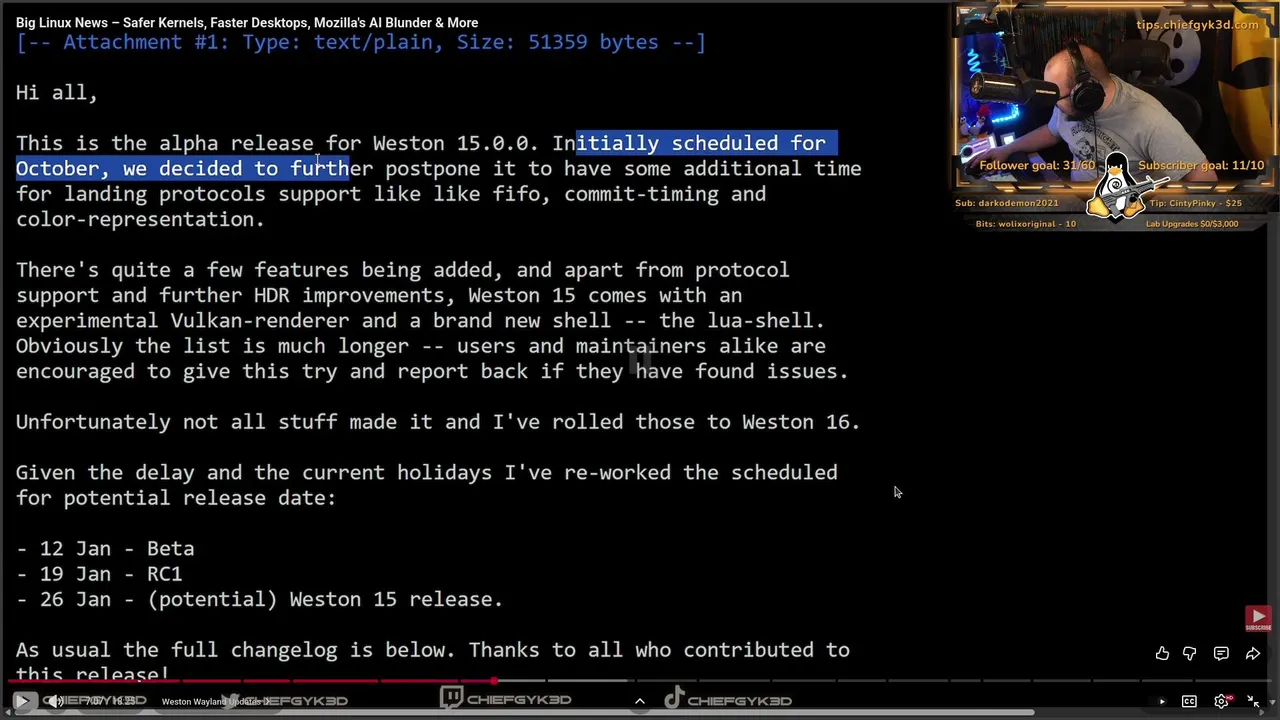The height and width of the screenshot is (720, 1280).
Task: Mute the video volume speaker icon
Action: pyautogui.click(x=56, y=702)
